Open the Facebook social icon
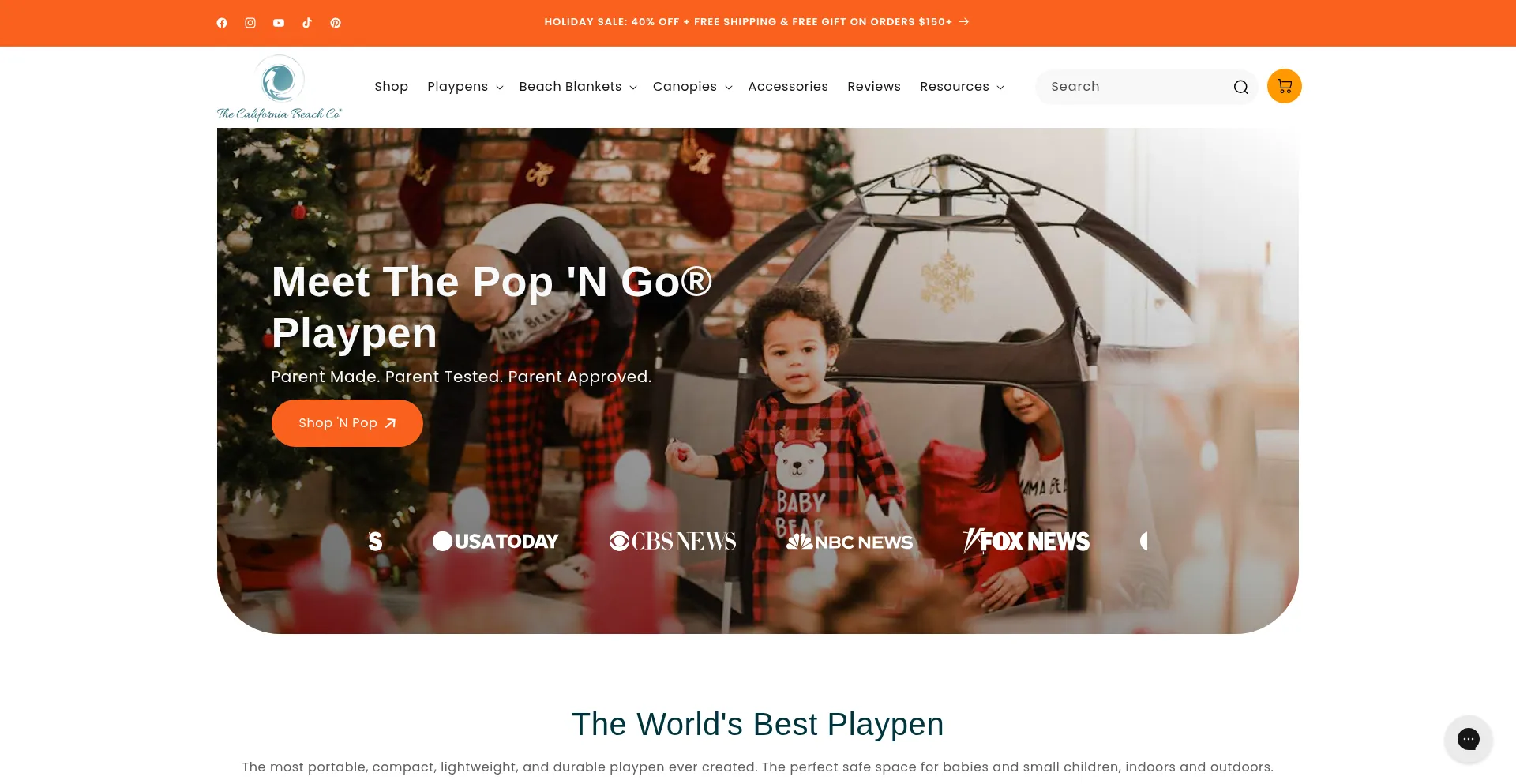The height and width of the screenshot is (784, 1516). [222, 23]
